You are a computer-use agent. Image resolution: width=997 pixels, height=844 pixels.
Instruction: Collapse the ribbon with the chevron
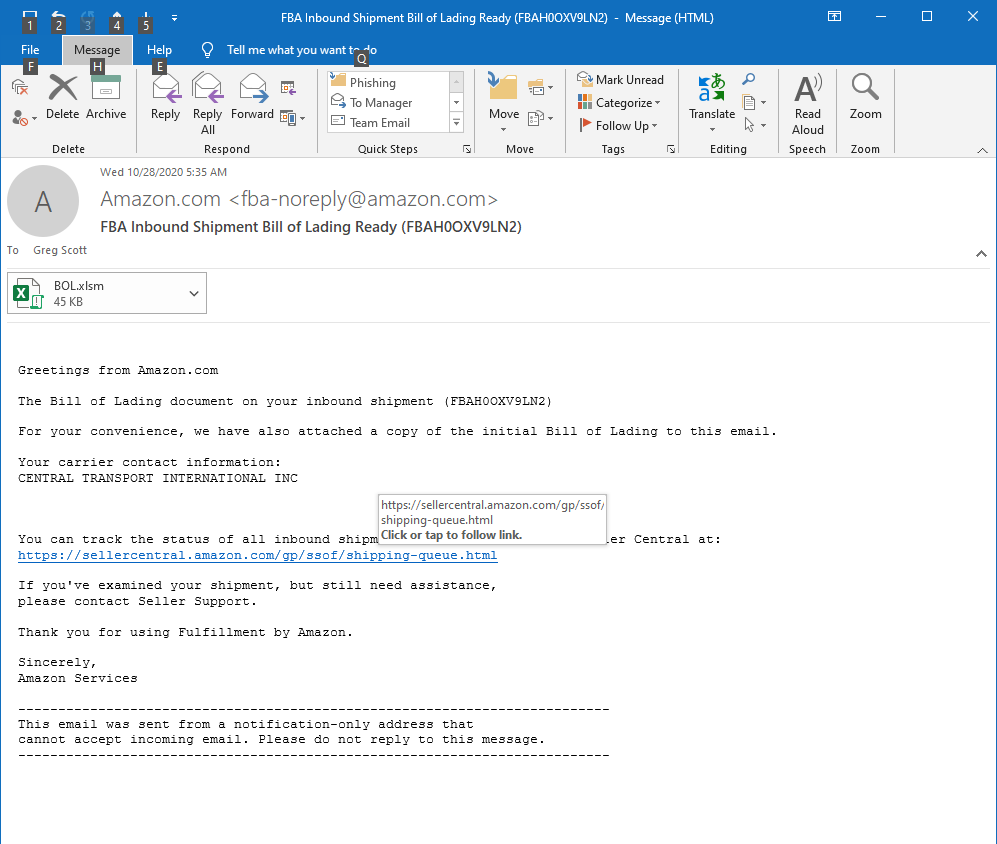tap(982, 150)
